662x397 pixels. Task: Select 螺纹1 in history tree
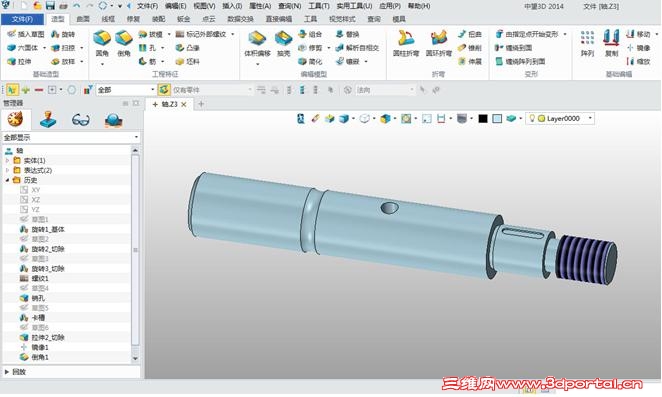click(x=40, y=278)
